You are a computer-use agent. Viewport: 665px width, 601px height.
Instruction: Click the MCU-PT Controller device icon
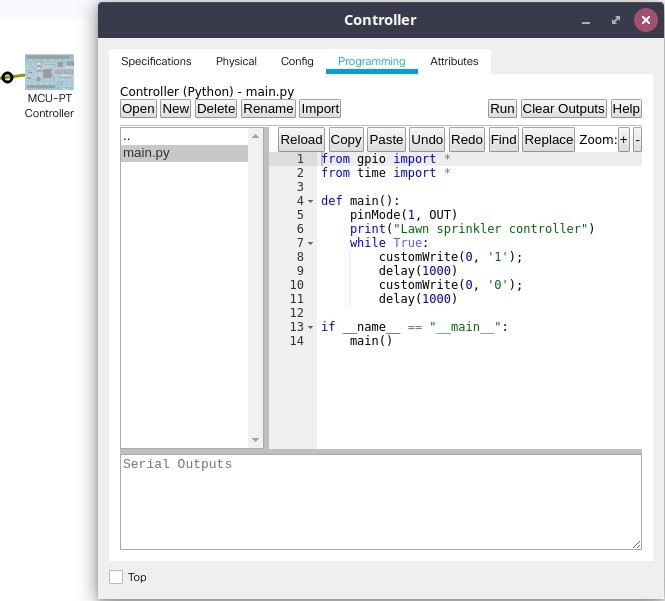click(x=49, y=72)
